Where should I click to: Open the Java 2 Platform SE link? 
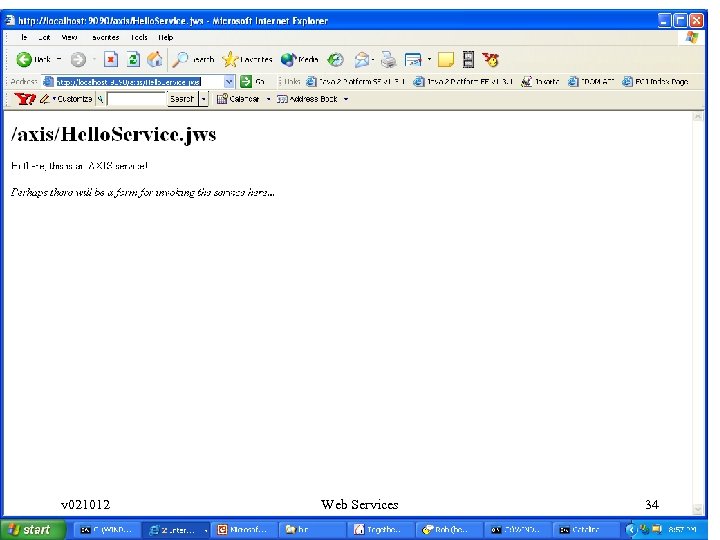(356, 82)
